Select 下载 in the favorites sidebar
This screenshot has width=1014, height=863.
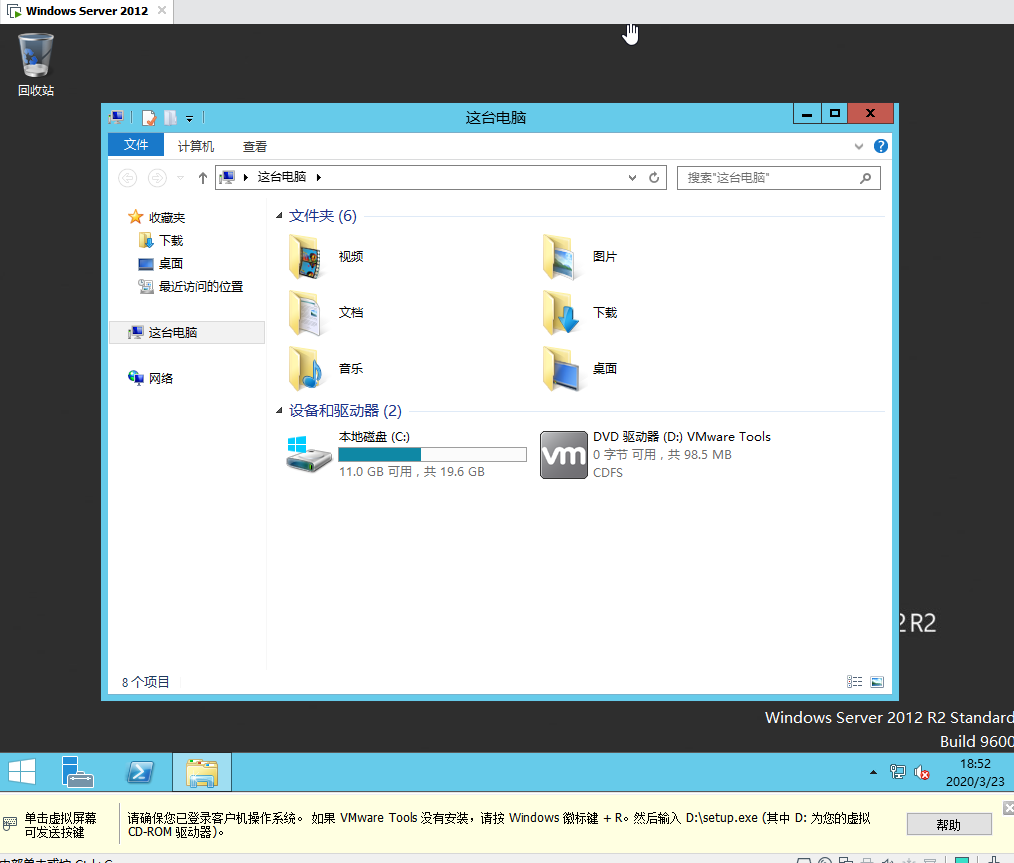click(171, 241)
